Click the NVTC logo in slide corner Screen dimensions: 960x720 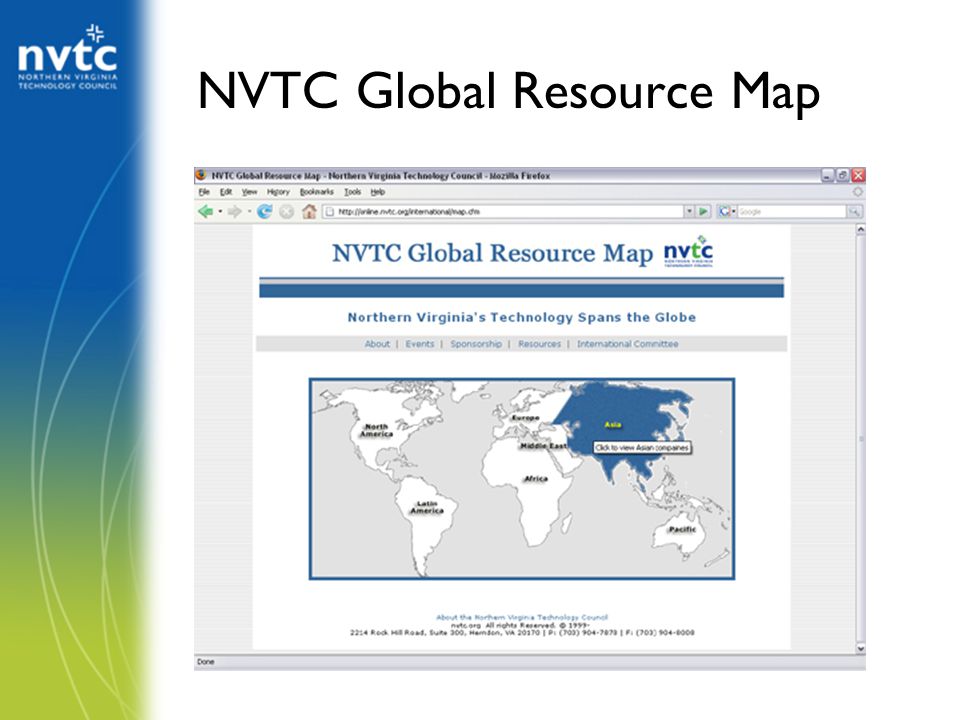click(x=67, y=58)
